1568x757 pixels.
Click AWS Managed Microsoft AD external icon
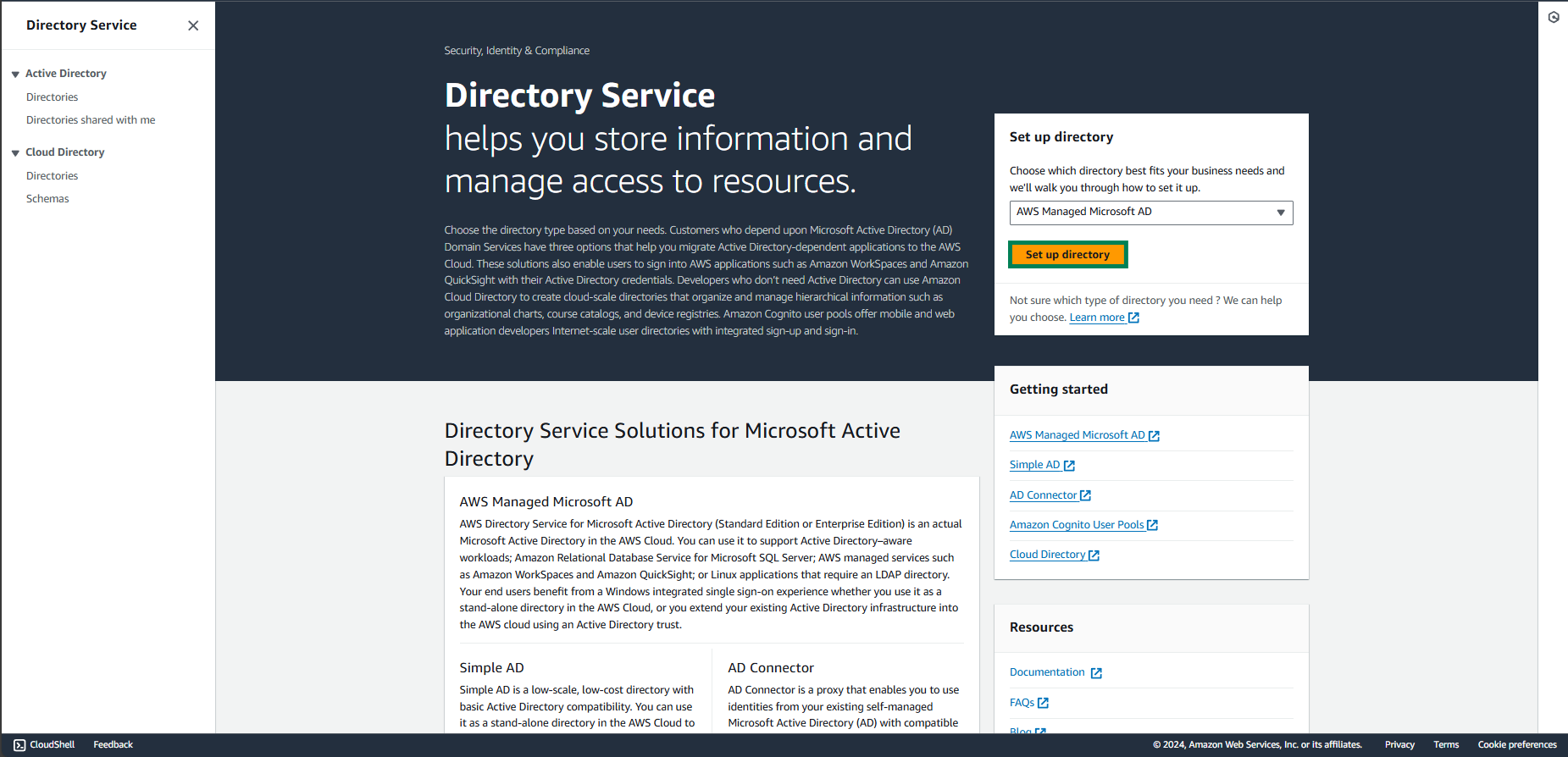coord(1154,436)
